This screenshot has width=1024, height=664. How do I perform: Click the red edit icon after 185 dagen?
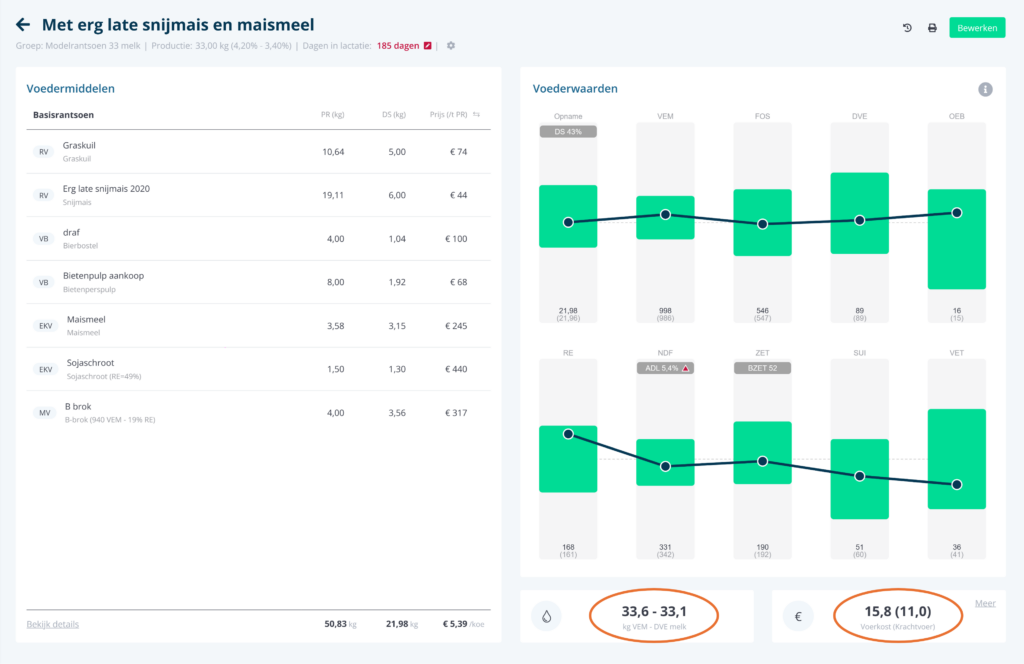(x=428, y=46)
